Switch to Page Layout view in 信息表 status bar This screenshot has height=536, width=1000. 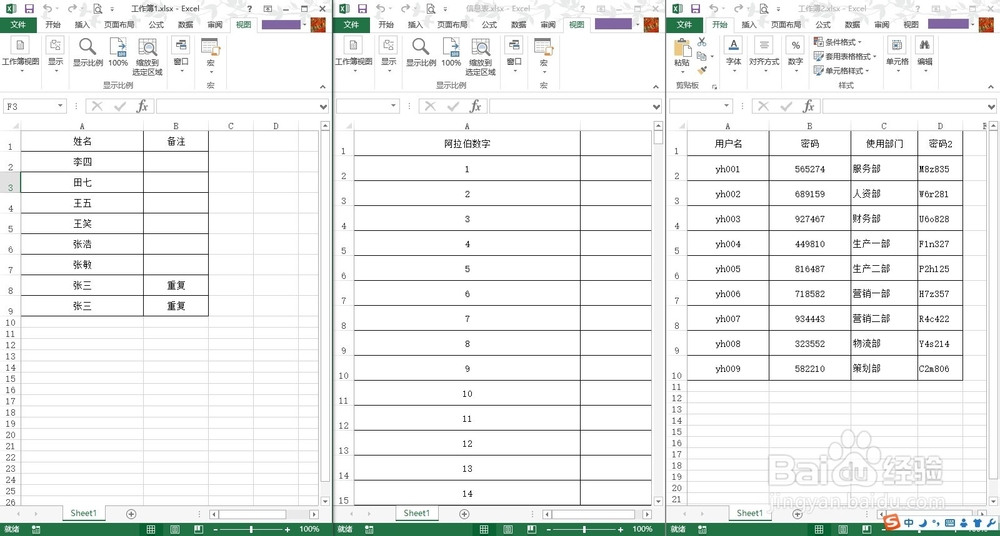(x=508, y=529)
